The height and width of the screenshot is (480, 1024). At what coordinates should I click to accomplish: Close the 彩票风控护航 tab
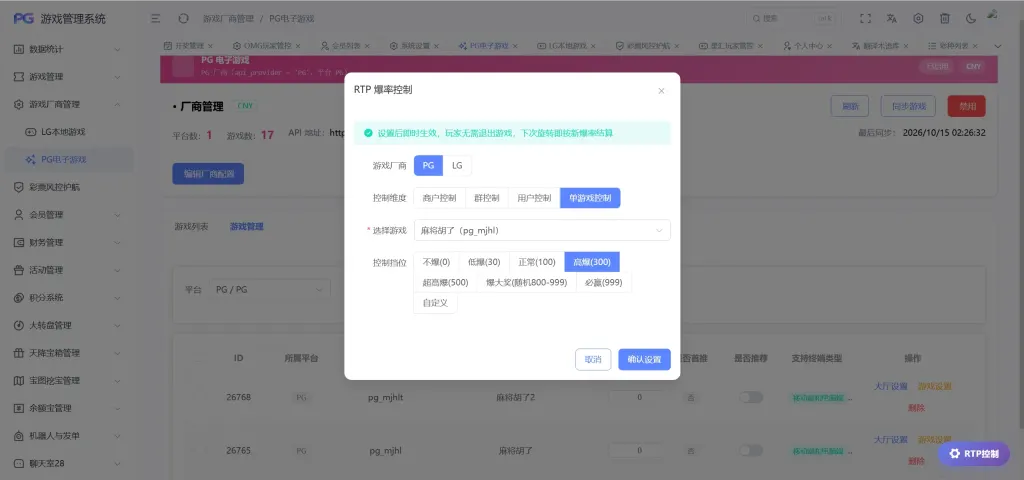677,46
